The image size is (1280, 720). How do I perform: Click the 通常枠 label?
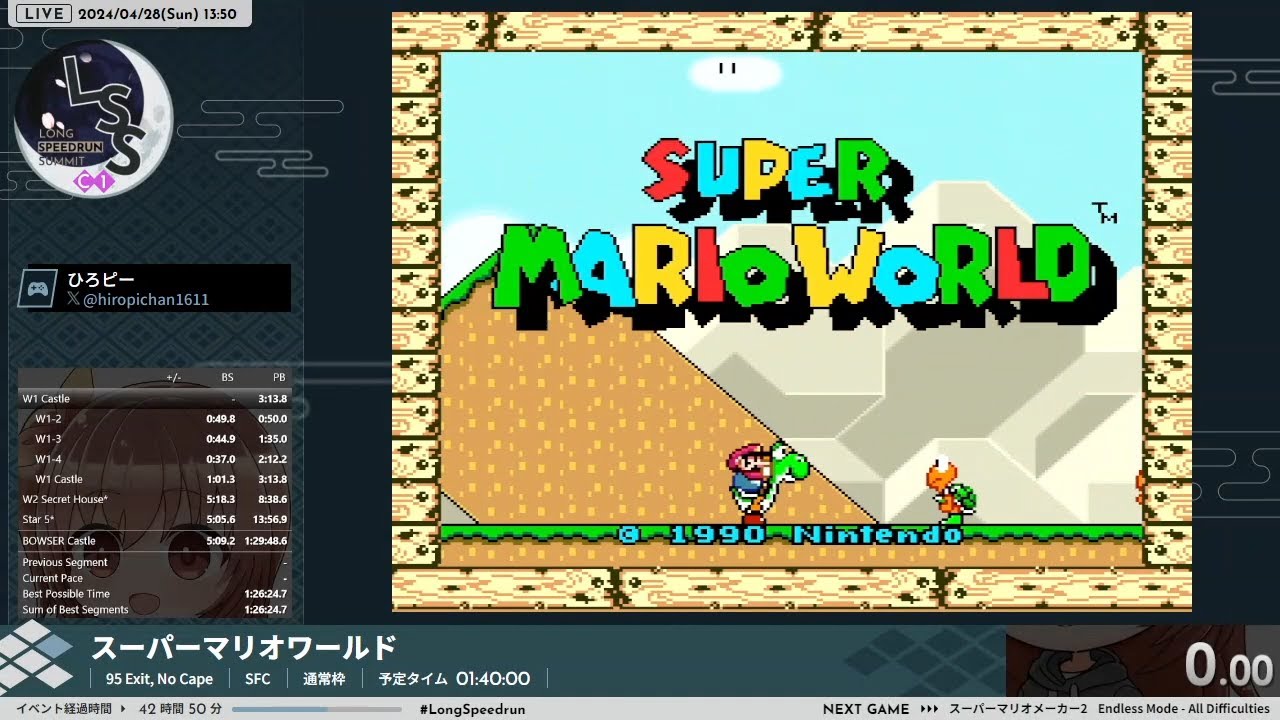click(x=324, y=679)
